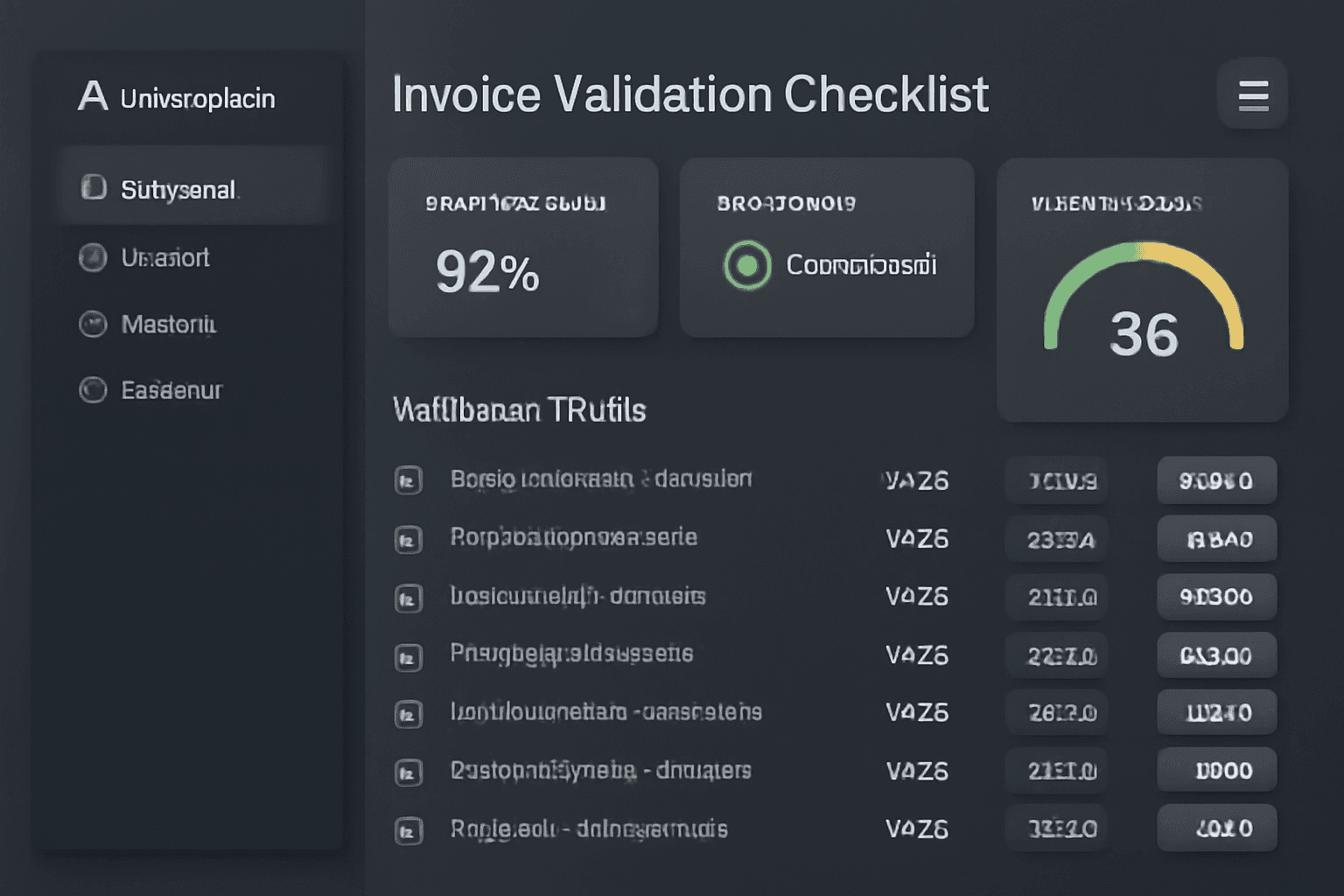
Task: Click the Coɒnɑiɔsɒi status label
Action: pos(861,265)
